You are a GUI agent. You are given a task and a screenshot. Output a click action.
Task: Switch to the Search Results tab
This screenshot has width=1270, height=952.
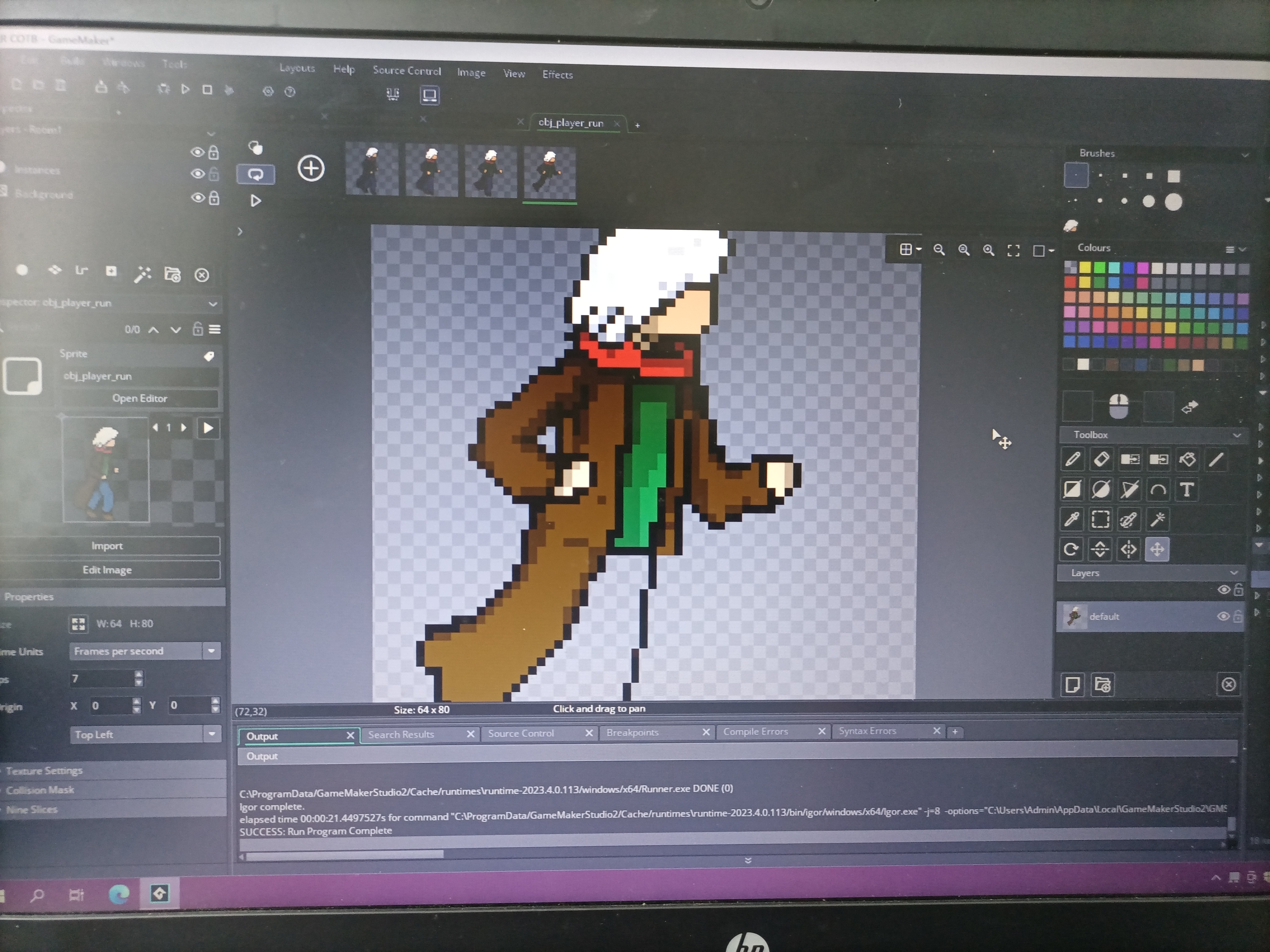pos(401,735)
